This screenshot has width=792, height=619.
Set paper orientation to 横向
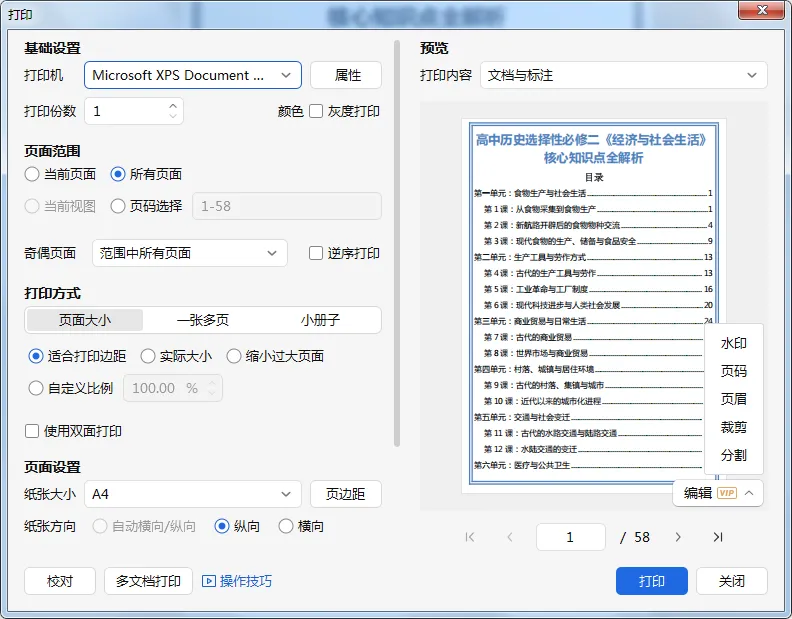coord(286,526)
